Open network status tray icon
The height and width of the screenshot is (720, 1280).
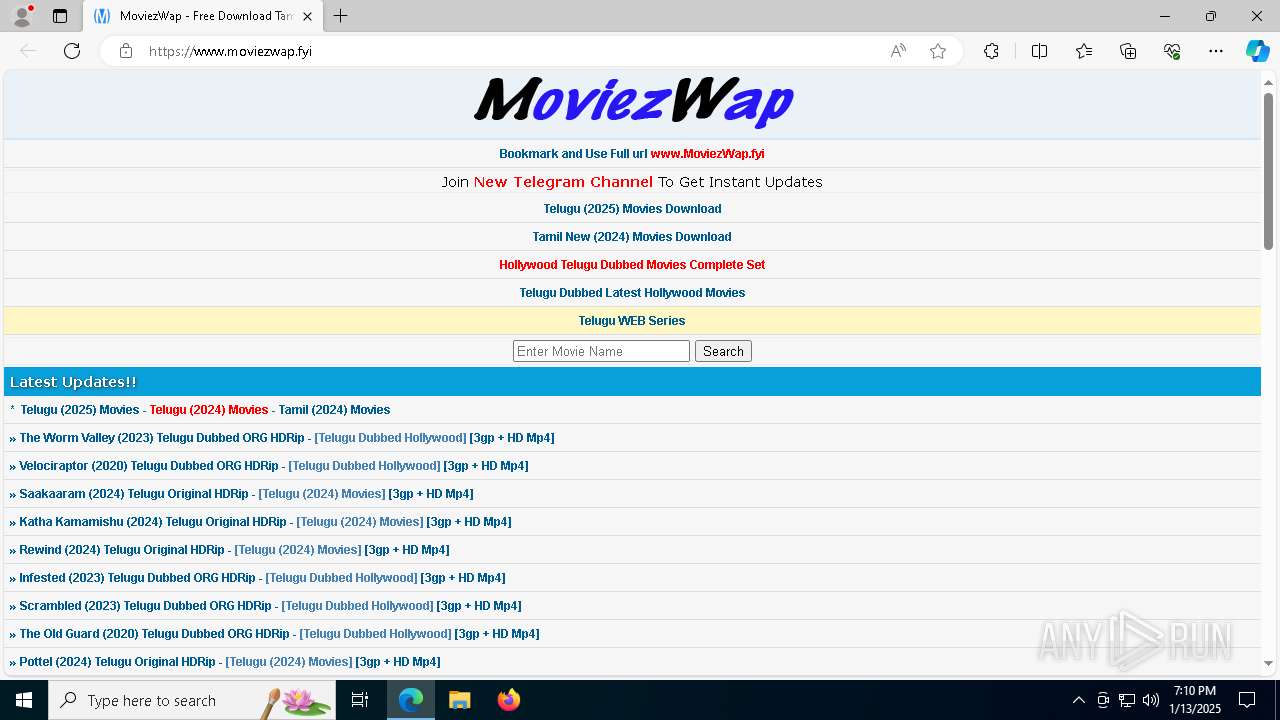click(1127, 700)
